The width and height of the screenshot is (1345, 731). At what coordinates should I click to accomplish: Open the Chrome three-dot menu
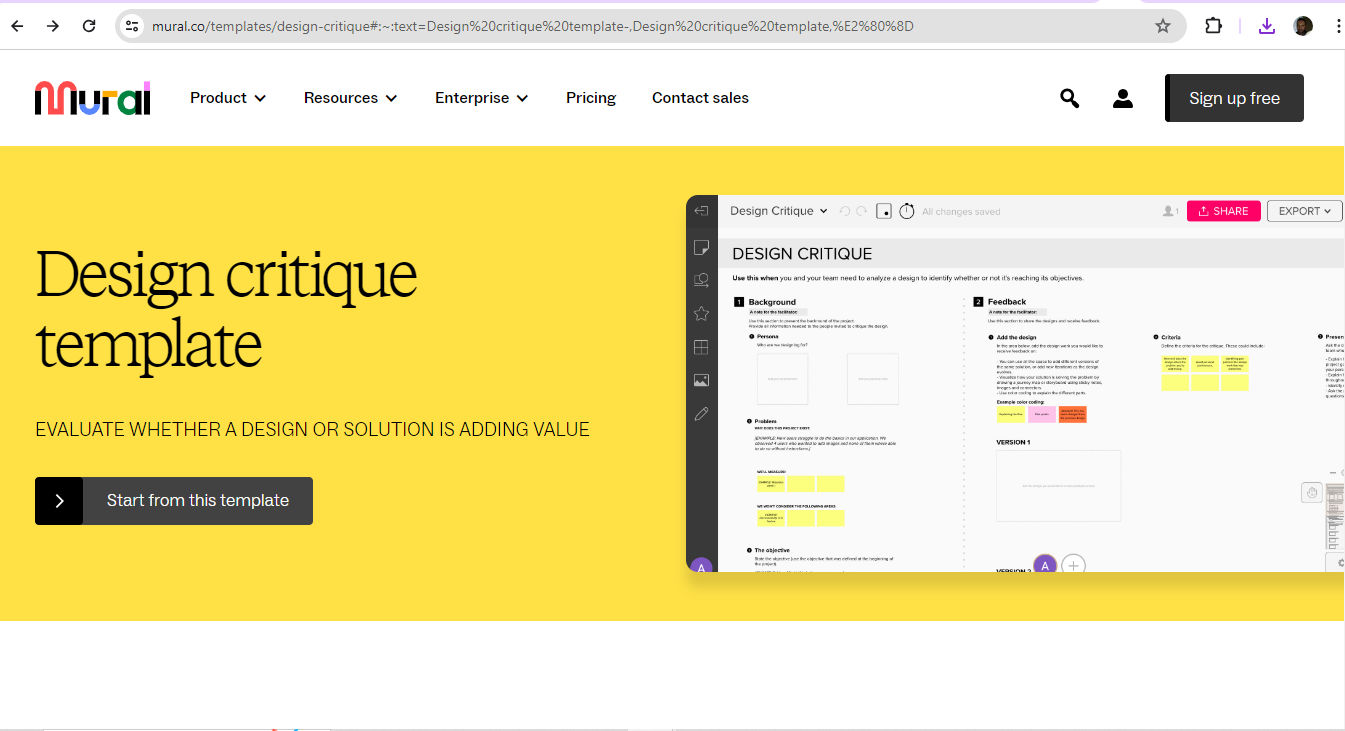tap(1338, 26)
